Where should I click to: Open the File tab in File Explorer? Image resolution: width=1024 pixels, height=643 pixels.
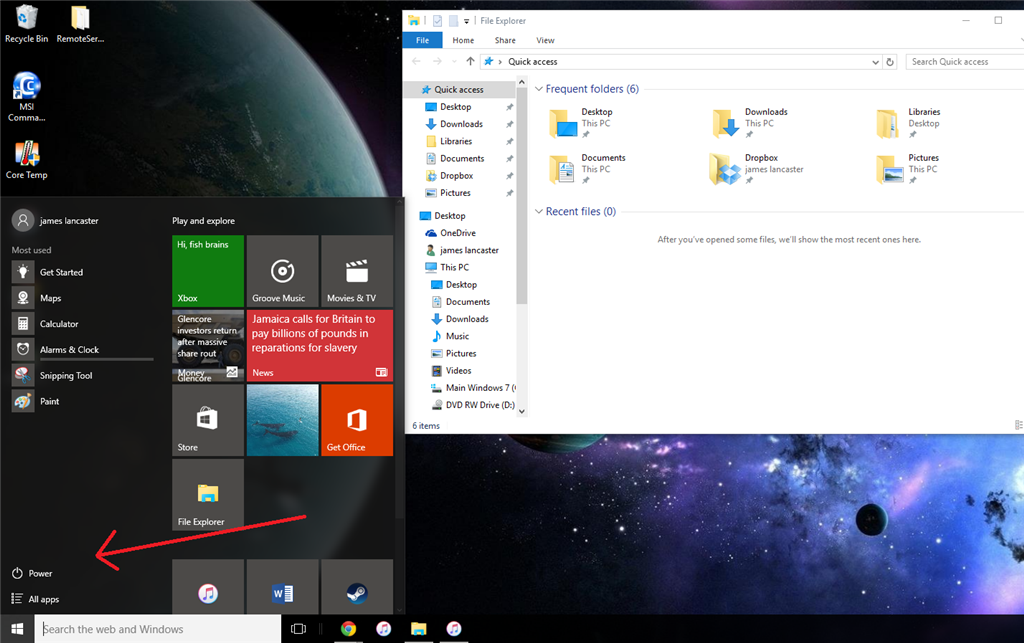point(423,40)
